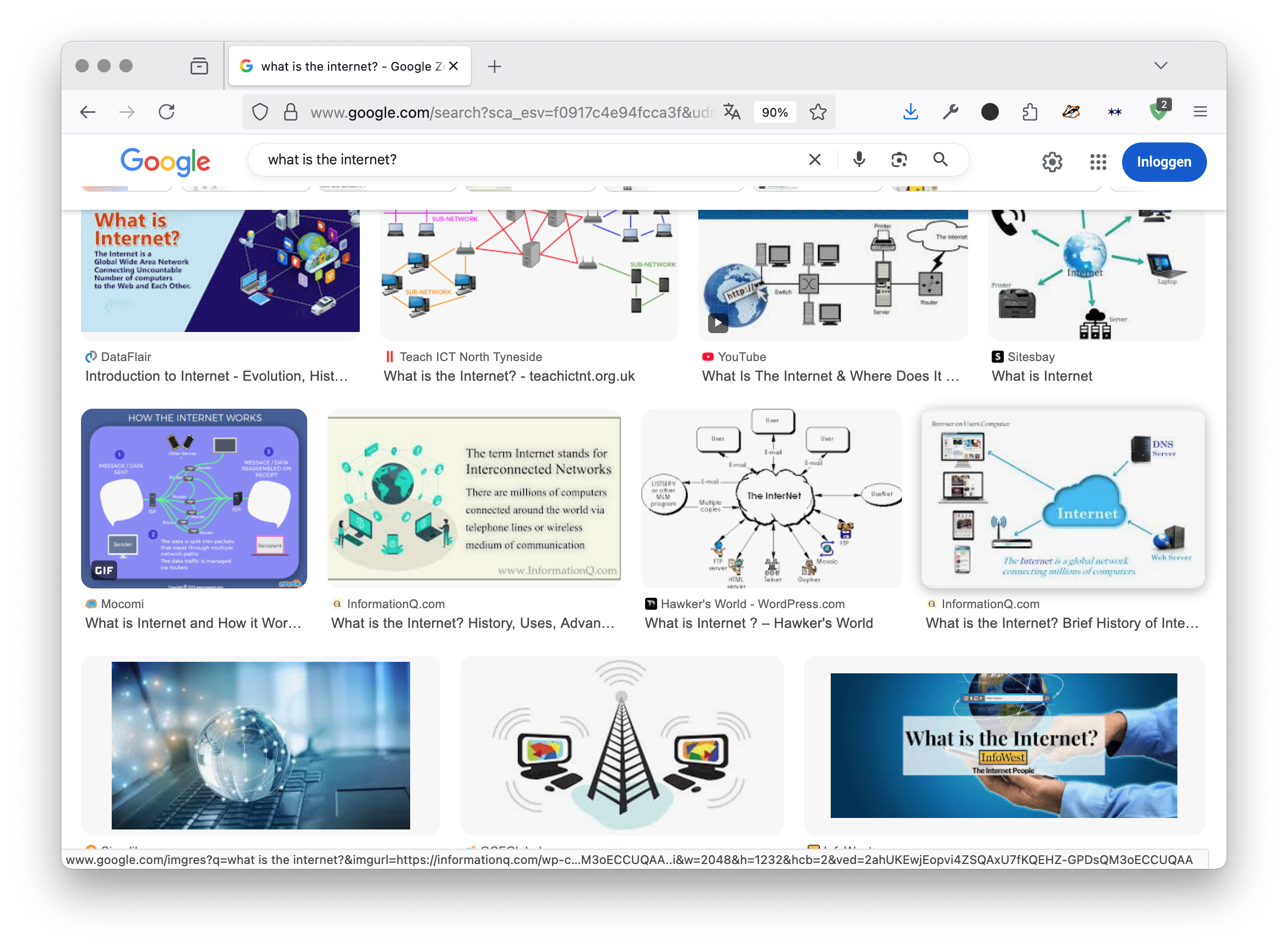Open the tab list chevron dropdown

(1160, 66)
